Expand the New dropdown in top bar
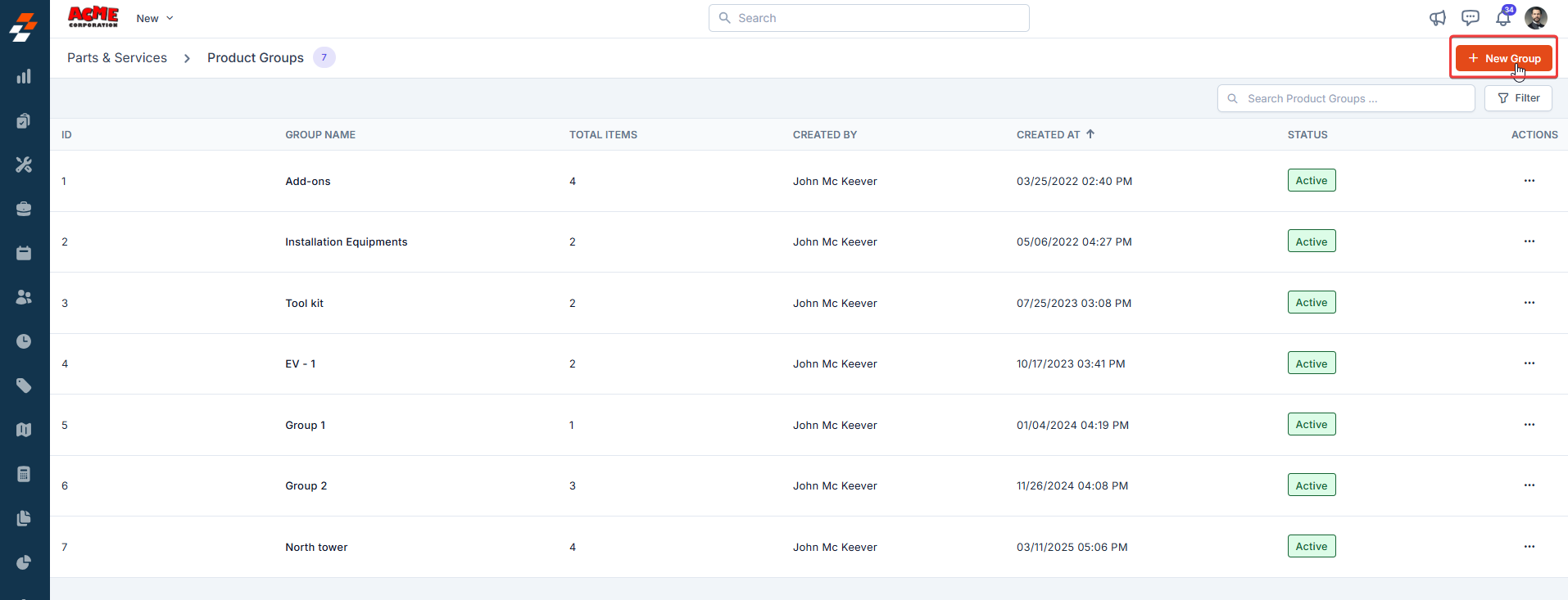 [155, 18]
